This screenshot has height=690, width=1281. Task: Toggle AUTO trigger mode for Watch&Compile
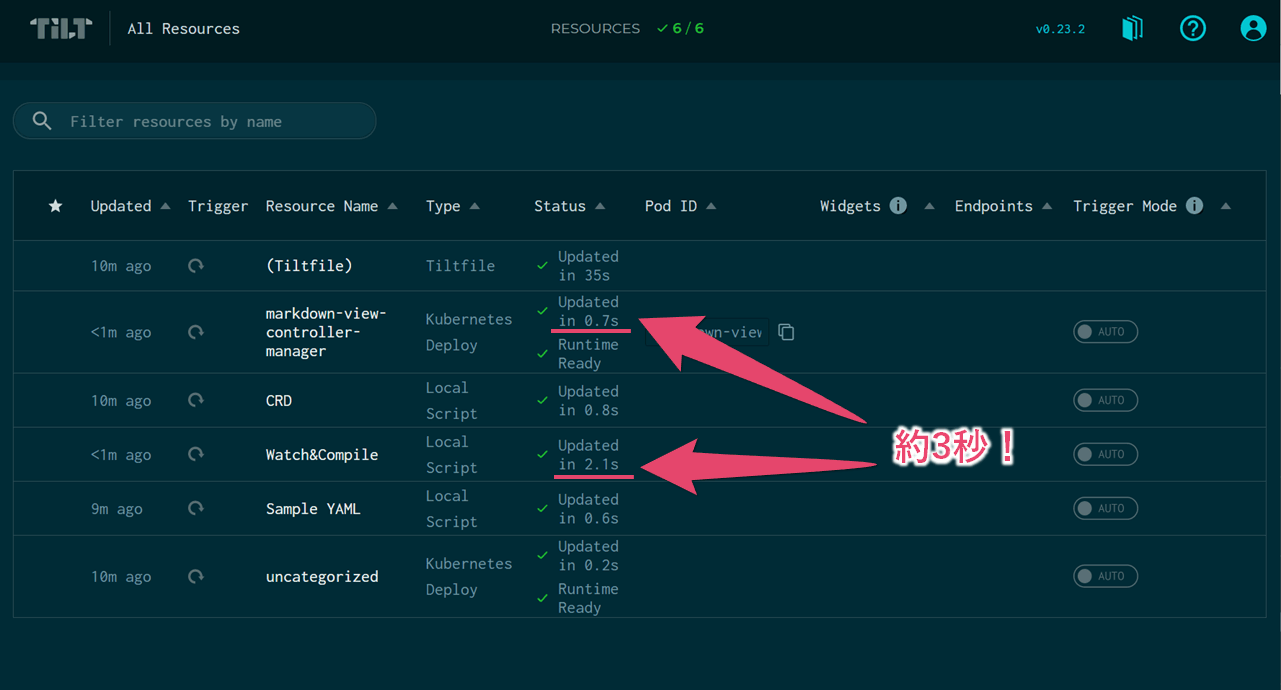1105,454
